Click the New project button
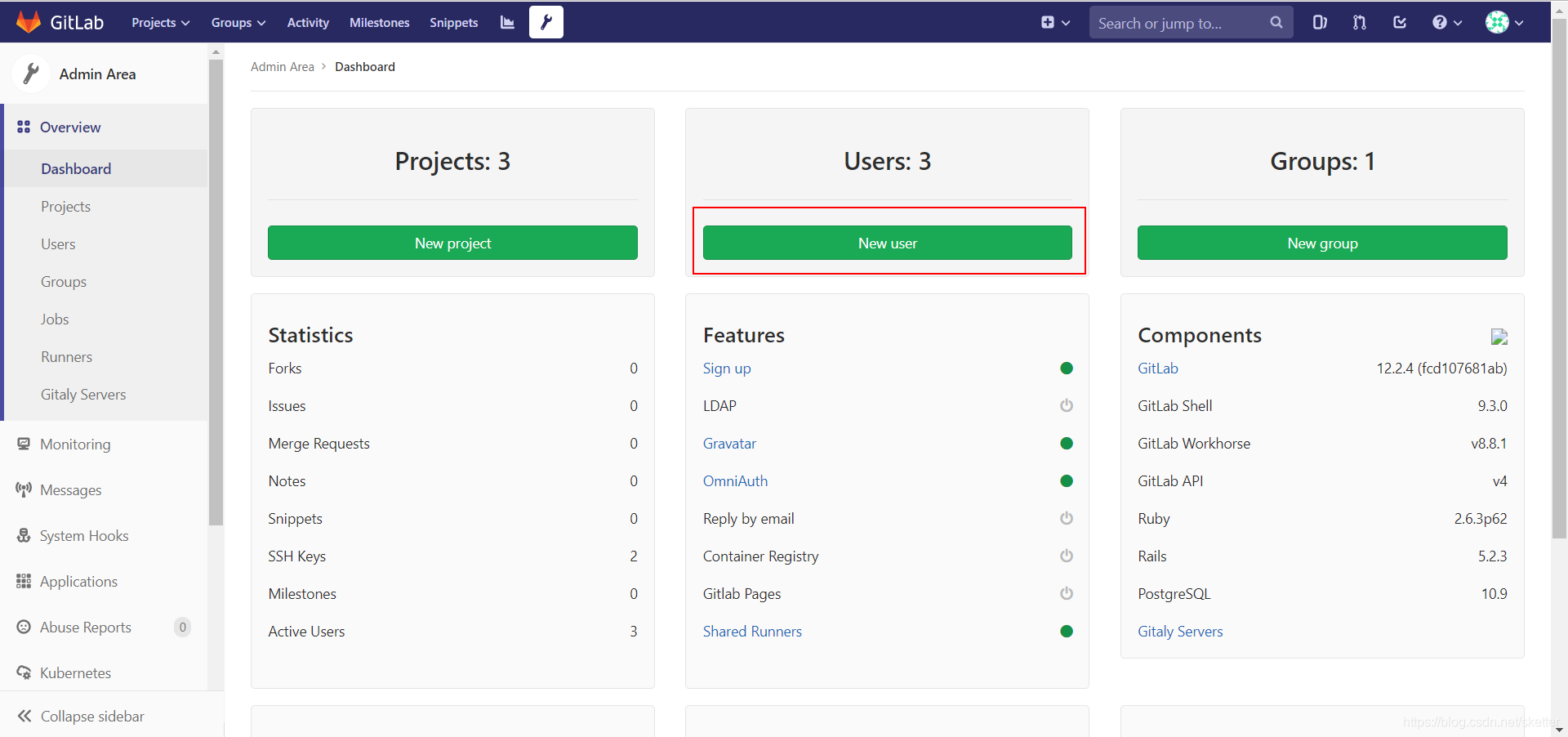1568x737 pixels. click(x=452, y=243)
